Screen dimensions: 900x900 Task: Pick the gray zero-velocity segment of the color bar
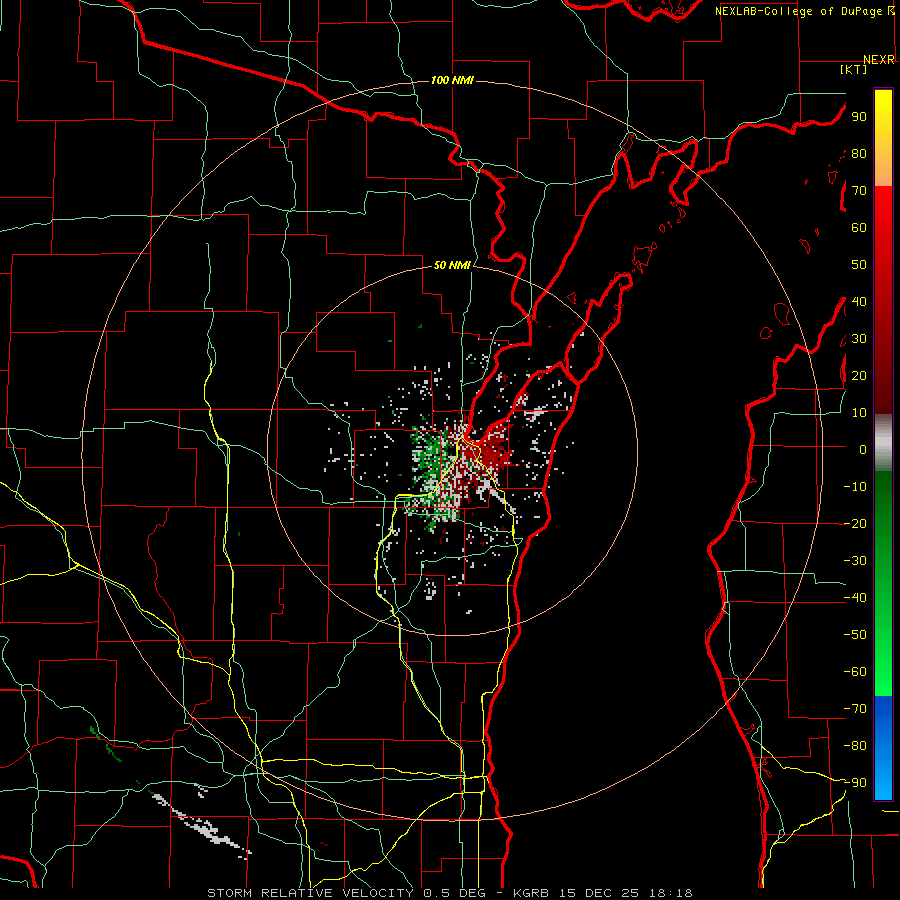(883, 443)
